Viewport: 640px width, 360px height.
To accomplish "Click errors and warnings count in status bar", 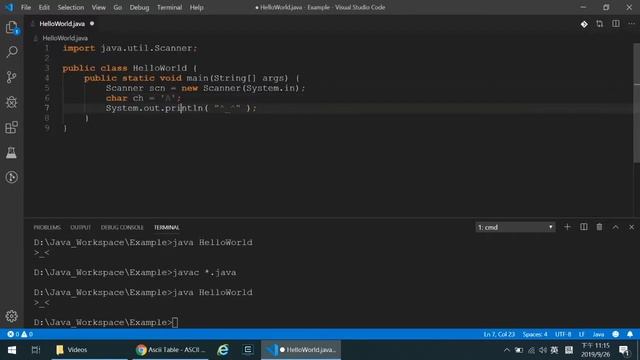I will pyautogui.click(x=20, y=334).
